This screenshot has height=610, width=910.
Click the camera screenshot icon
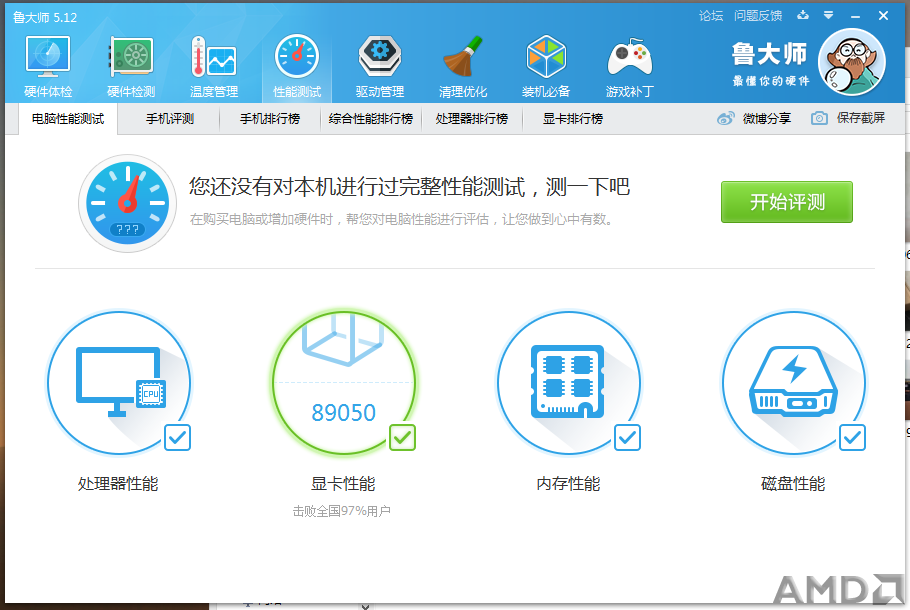pyautogui.click(x=819, y=118)
